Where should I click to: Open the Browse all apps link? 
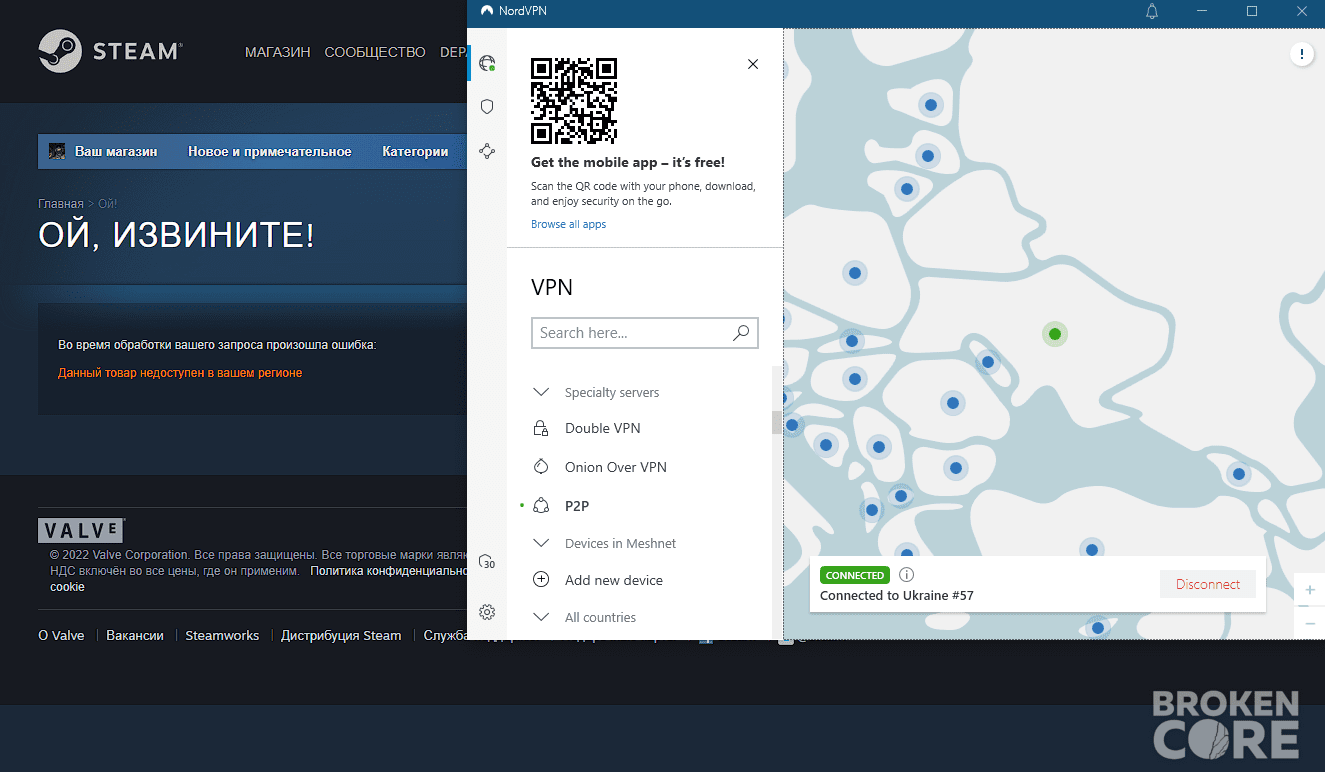(568, 224)
